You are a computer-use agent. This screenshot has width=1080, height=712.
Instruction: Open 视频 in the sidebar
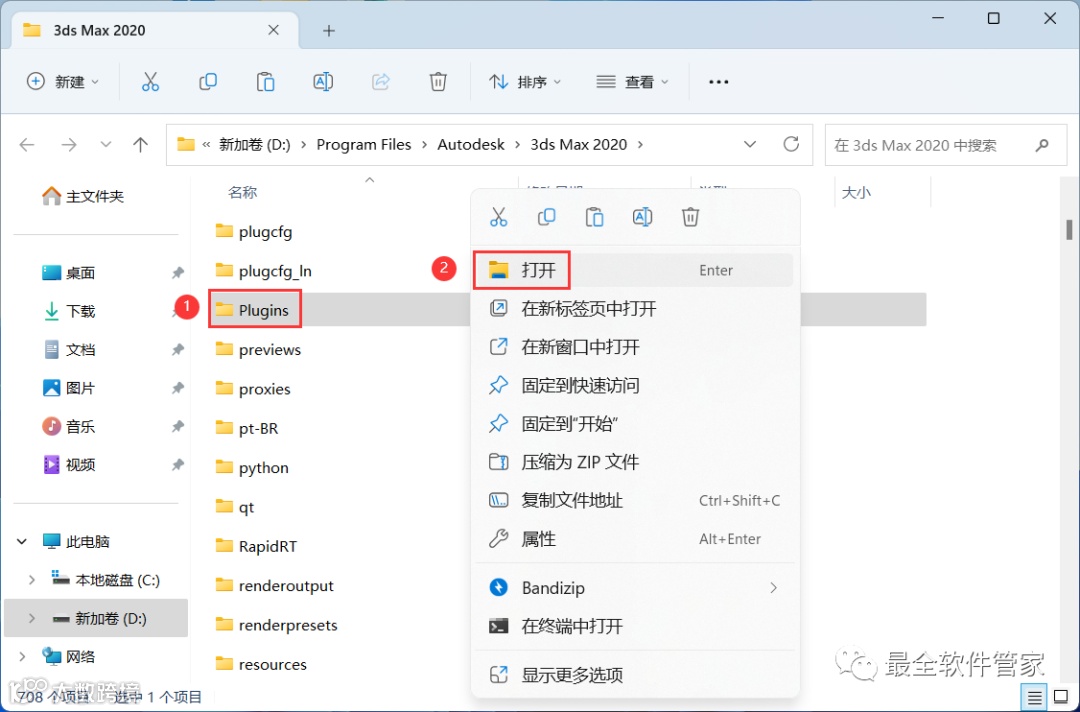pos(69,465)
